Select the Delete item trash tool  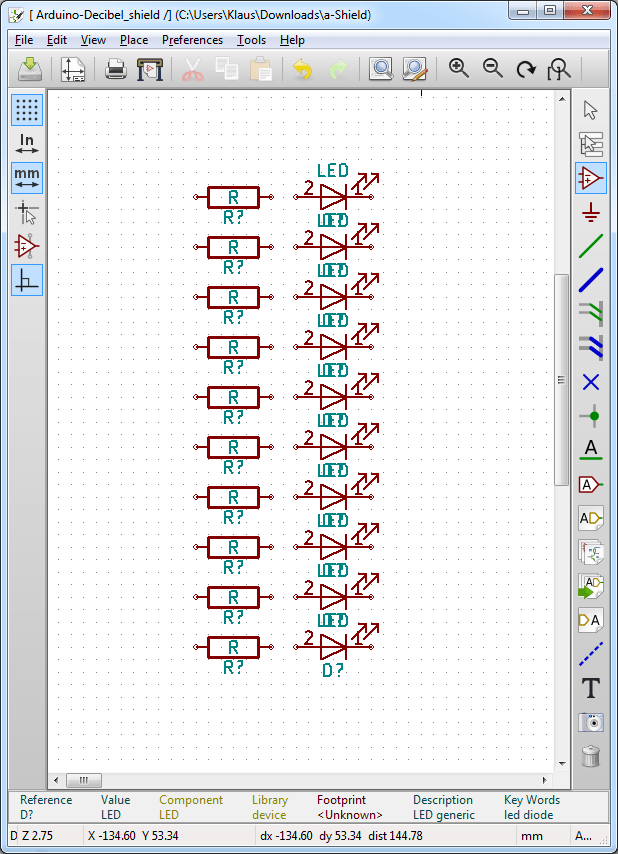(x=591, y=757)
